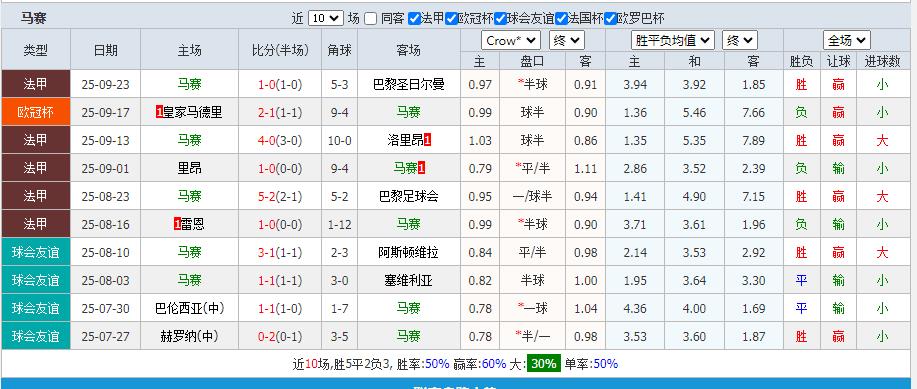This screenshot has height=389, width=917.
Task: Click score 3-1(1-1) against 阿斯顿维拉
Action: [x=280, y=253]
